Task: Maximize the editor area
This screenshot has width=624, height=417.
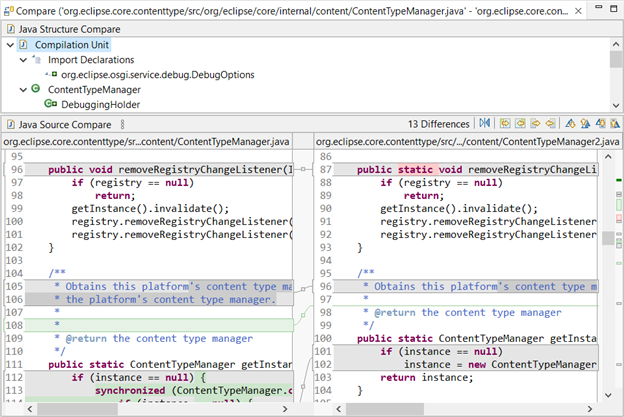Action: 614,8
